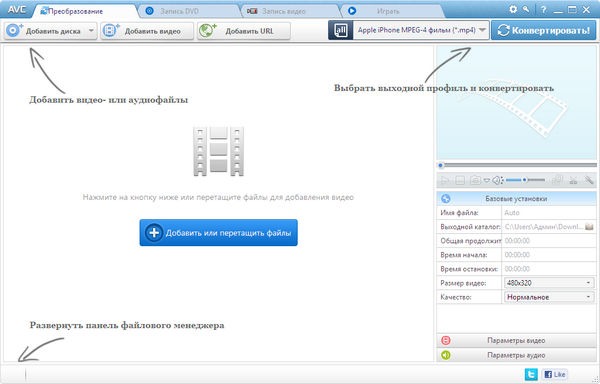Browse output folder with the folder icon
This screenshot has height=384, width=600.
point(590,226)
